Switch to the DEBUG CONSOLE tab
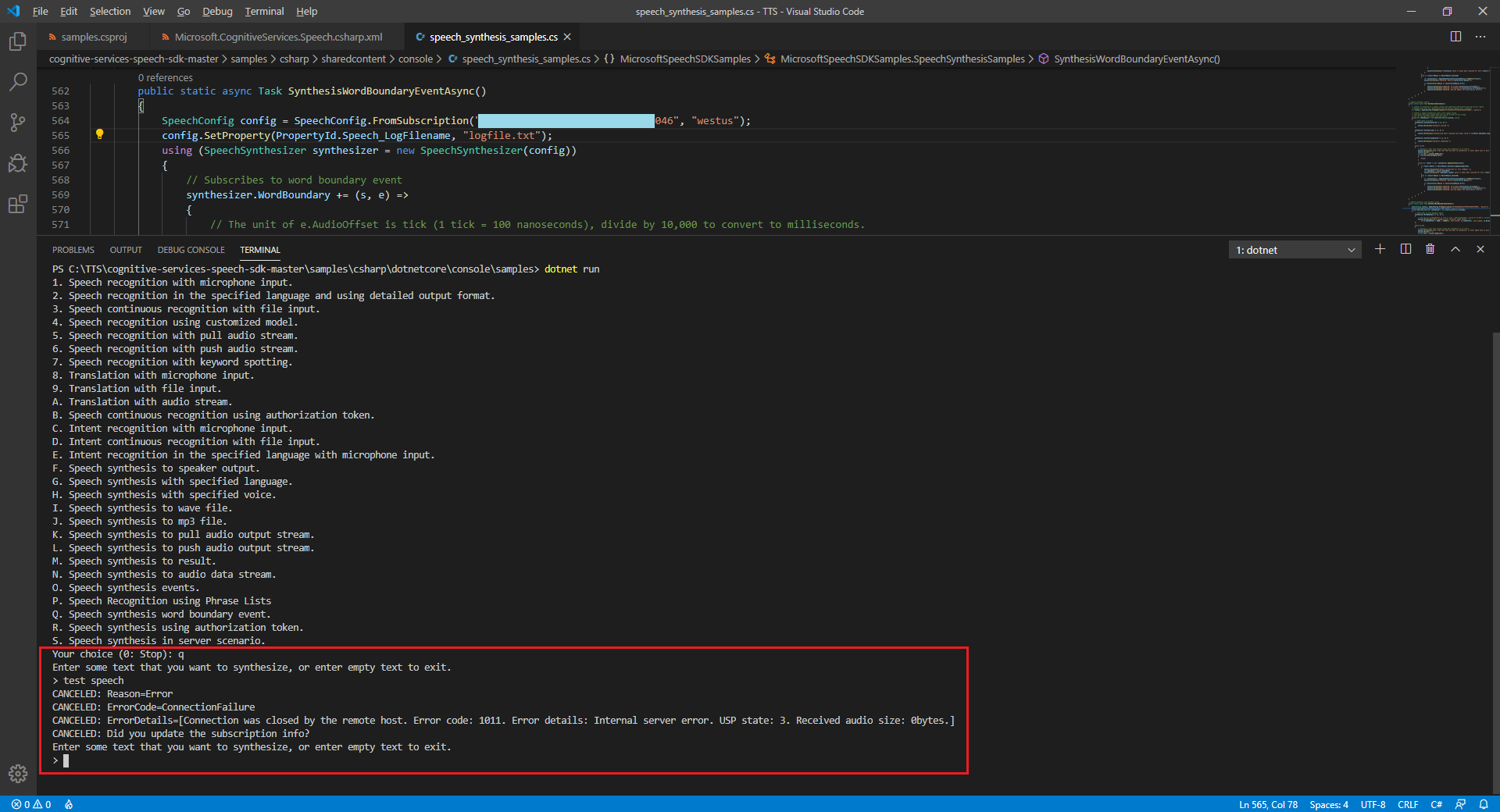1500x812 pixels. 191,250
